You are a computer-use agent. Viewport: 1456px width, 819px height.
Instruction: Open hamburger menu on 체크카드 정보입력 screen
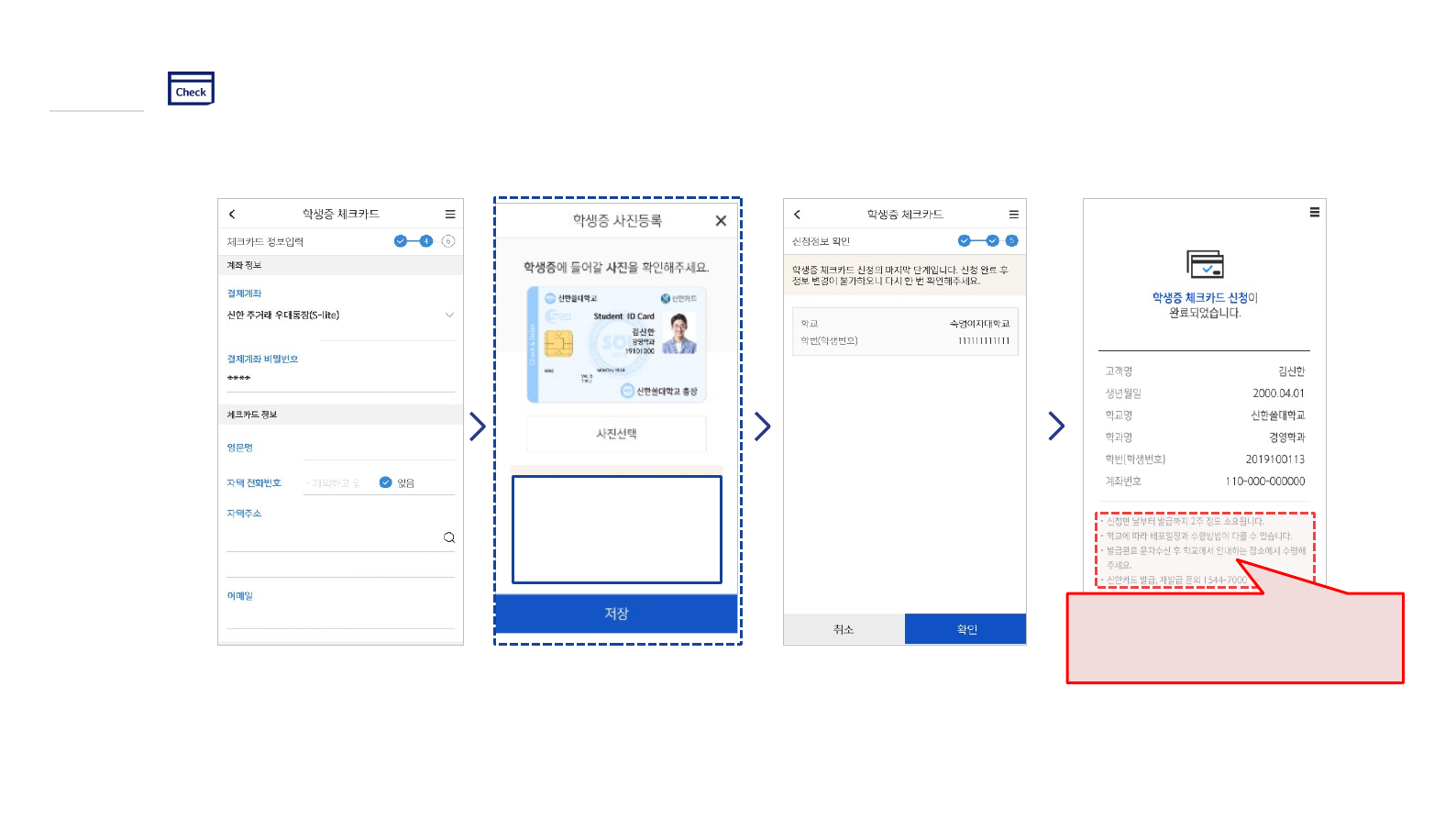coord(450,215)
